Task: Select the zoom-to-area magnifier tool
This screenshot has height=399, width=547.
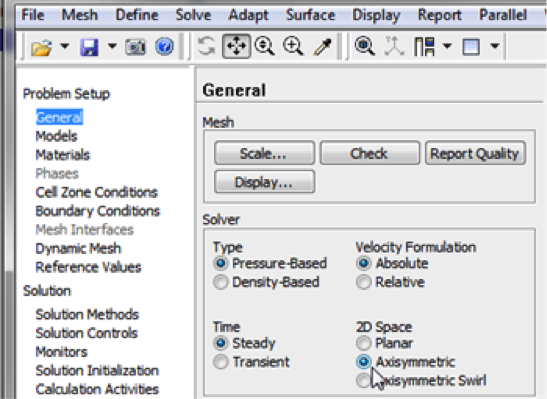Action: tap(293, 46)
